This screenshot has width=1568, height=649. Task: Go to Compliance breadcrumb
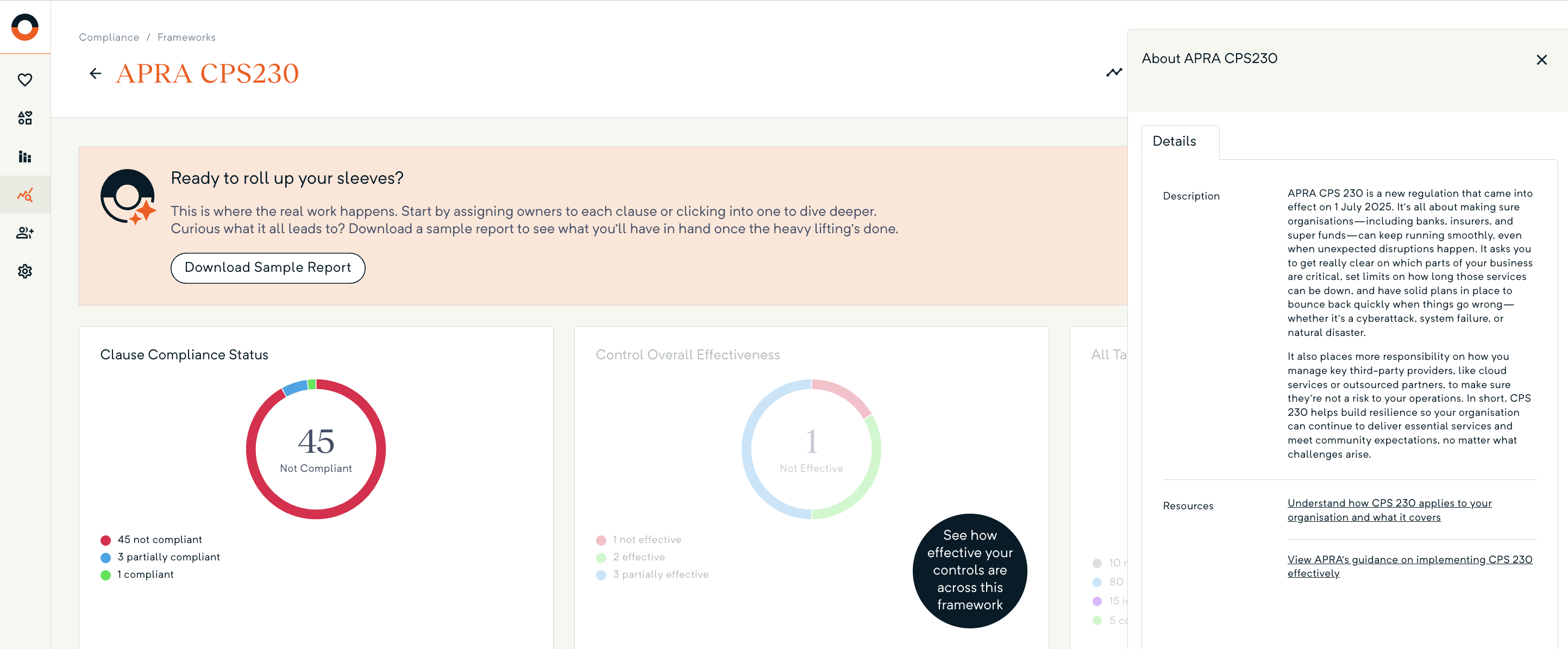[109, 37]
